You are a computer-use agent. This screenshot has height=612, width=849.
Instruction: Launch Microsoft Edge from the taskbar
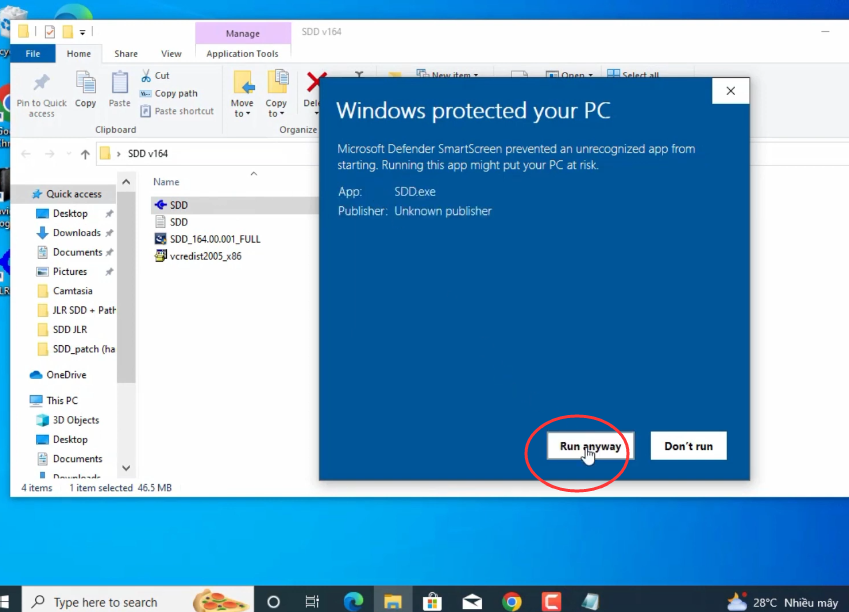pyautogui.click(x=354, y=602)
